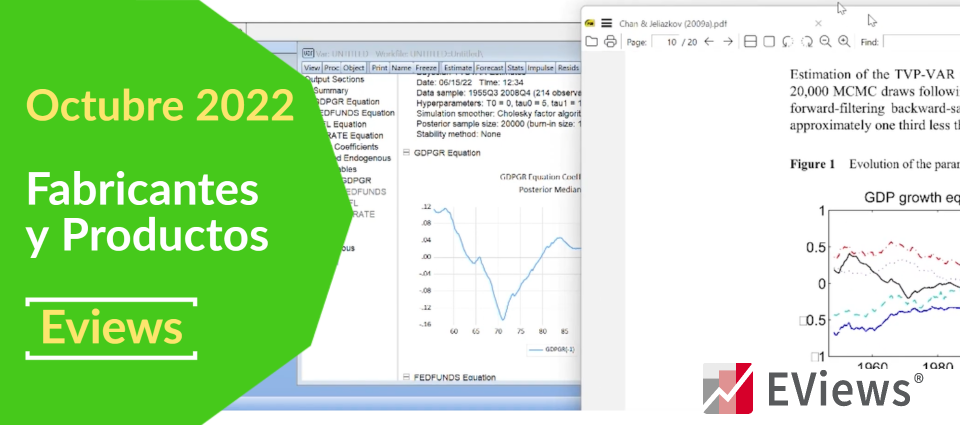Click the Freeze button in the EViews toolbar

coord(426,68)
